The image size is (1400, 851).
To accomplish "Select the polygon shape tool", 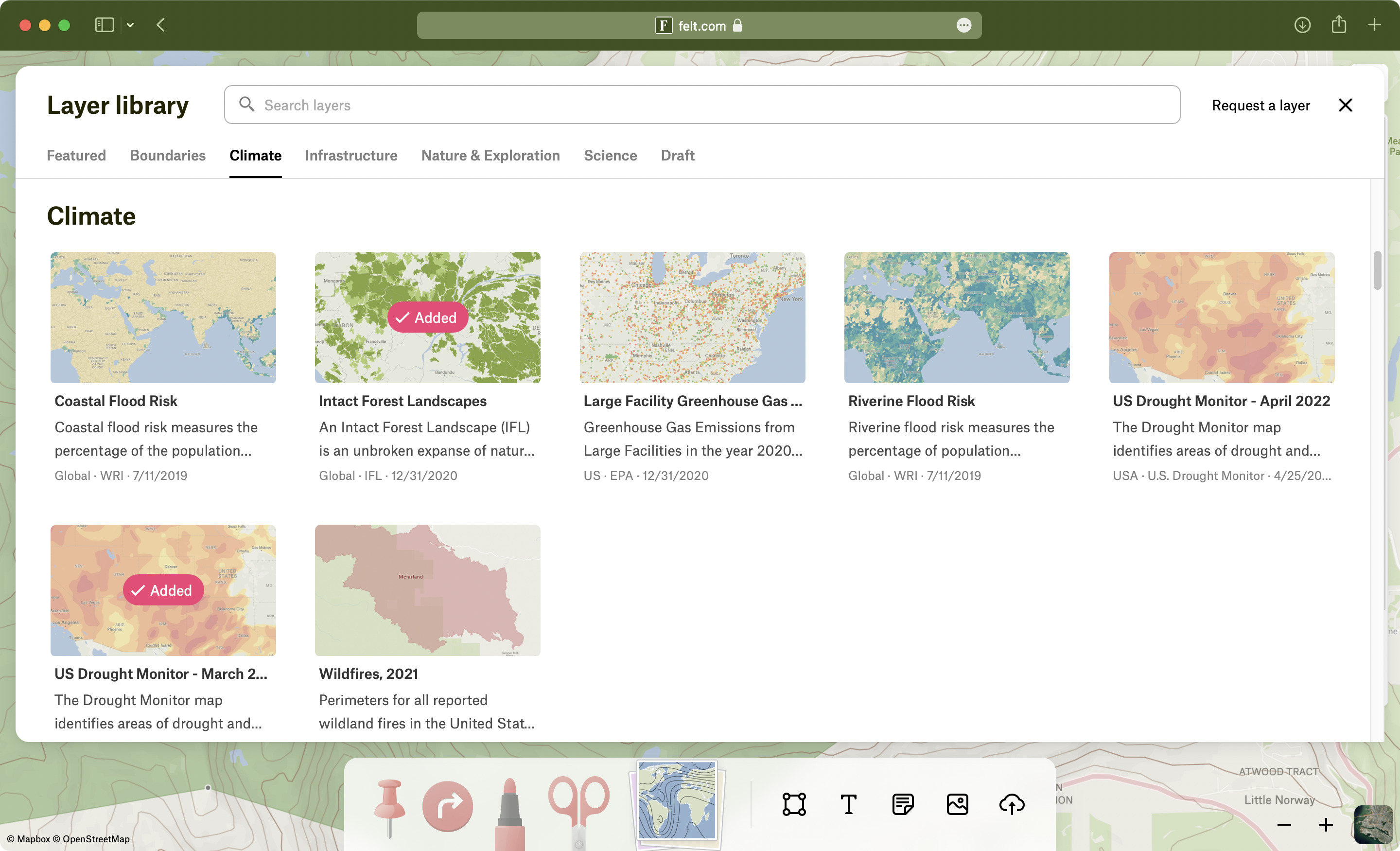I will tap(794, 804).
